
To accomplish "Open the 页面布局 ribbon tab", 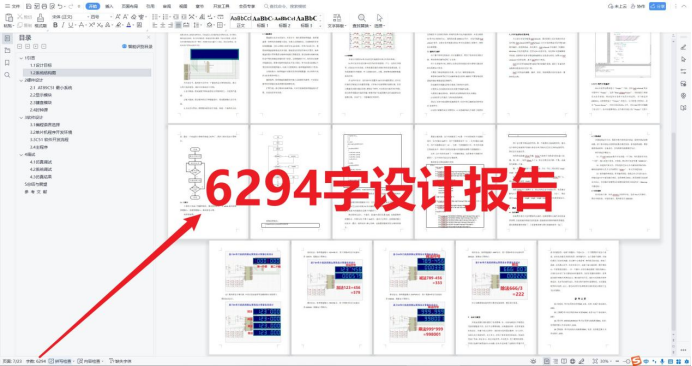I will coord(130,6).
